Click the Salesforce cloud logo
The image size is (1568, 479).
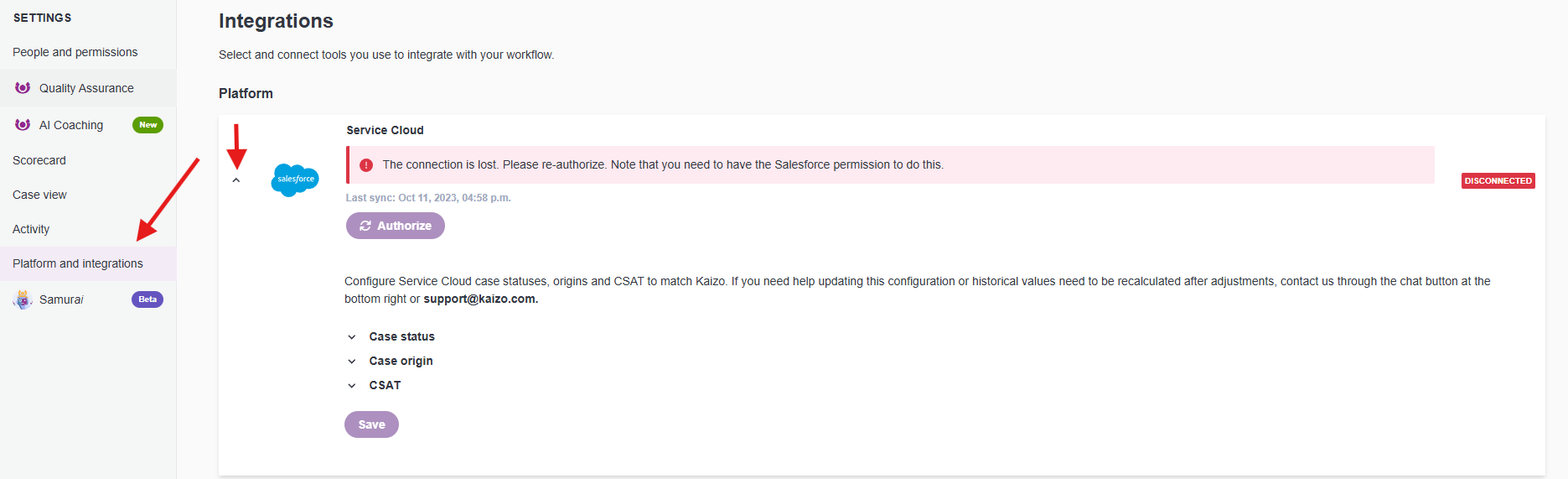(x=295, y=180)
